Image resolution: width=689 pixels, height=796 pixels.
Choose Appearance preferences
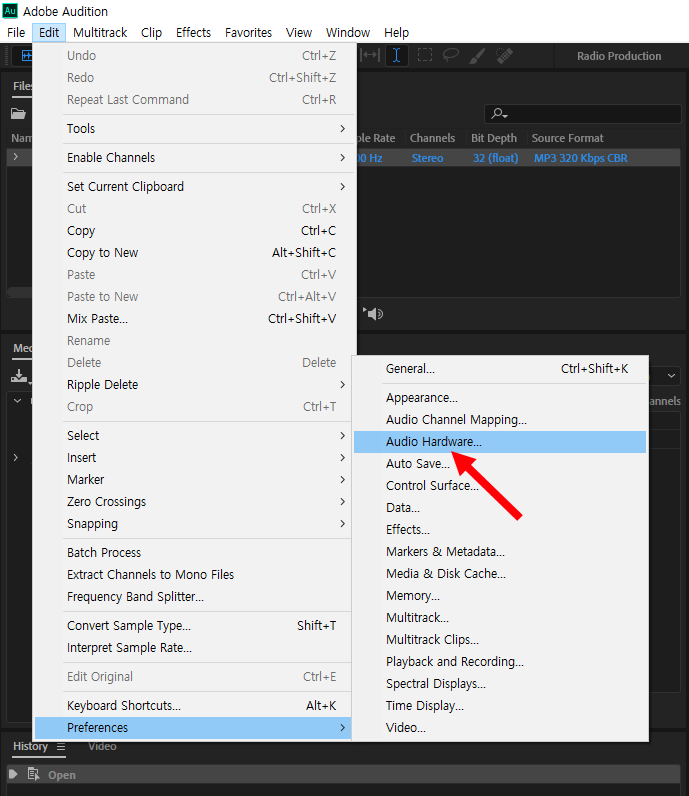pos(500,397)
